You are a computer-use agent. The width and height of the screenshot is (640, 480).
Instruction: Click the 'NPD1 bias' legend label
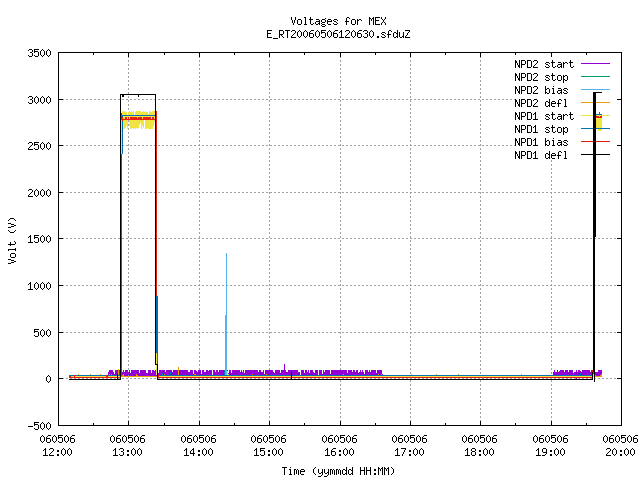541,142
